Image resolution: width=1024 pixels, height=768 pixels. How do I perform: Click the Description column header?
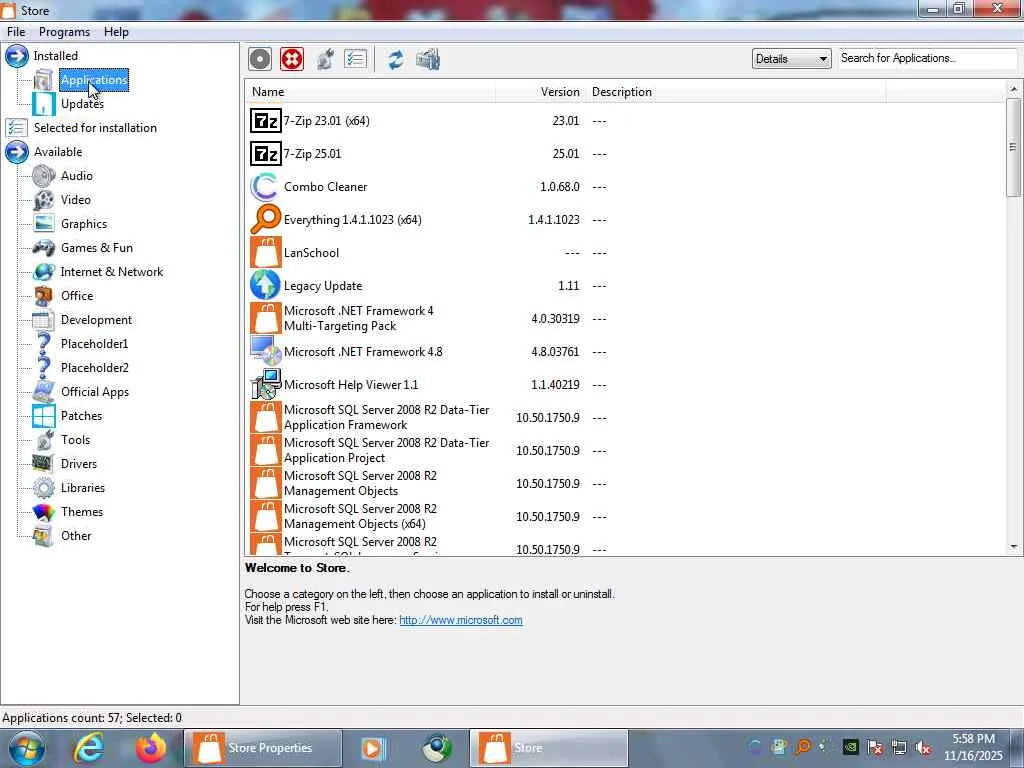(x=736, y=92)
